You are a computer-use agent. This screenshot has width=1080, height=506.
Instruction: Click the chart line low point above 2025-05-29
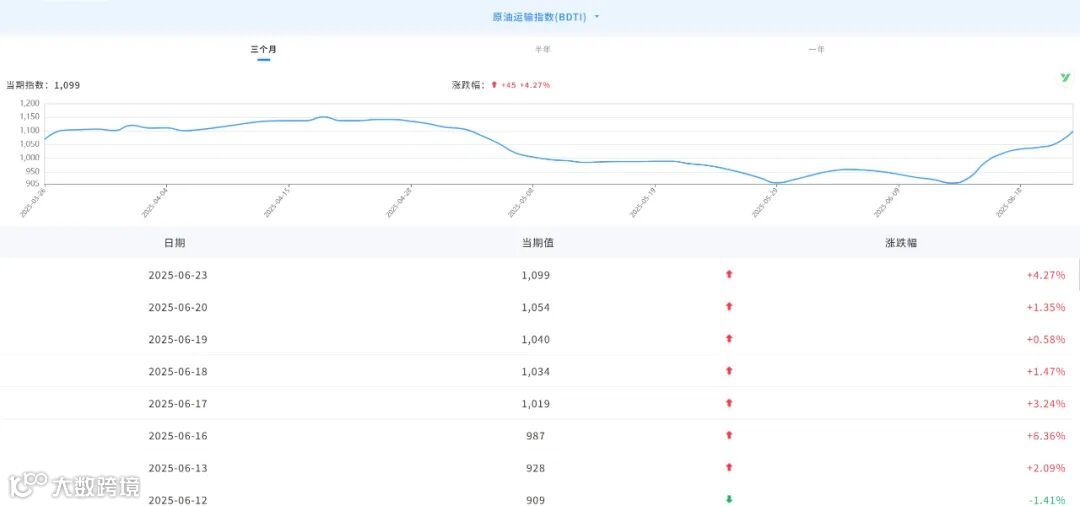778,182
